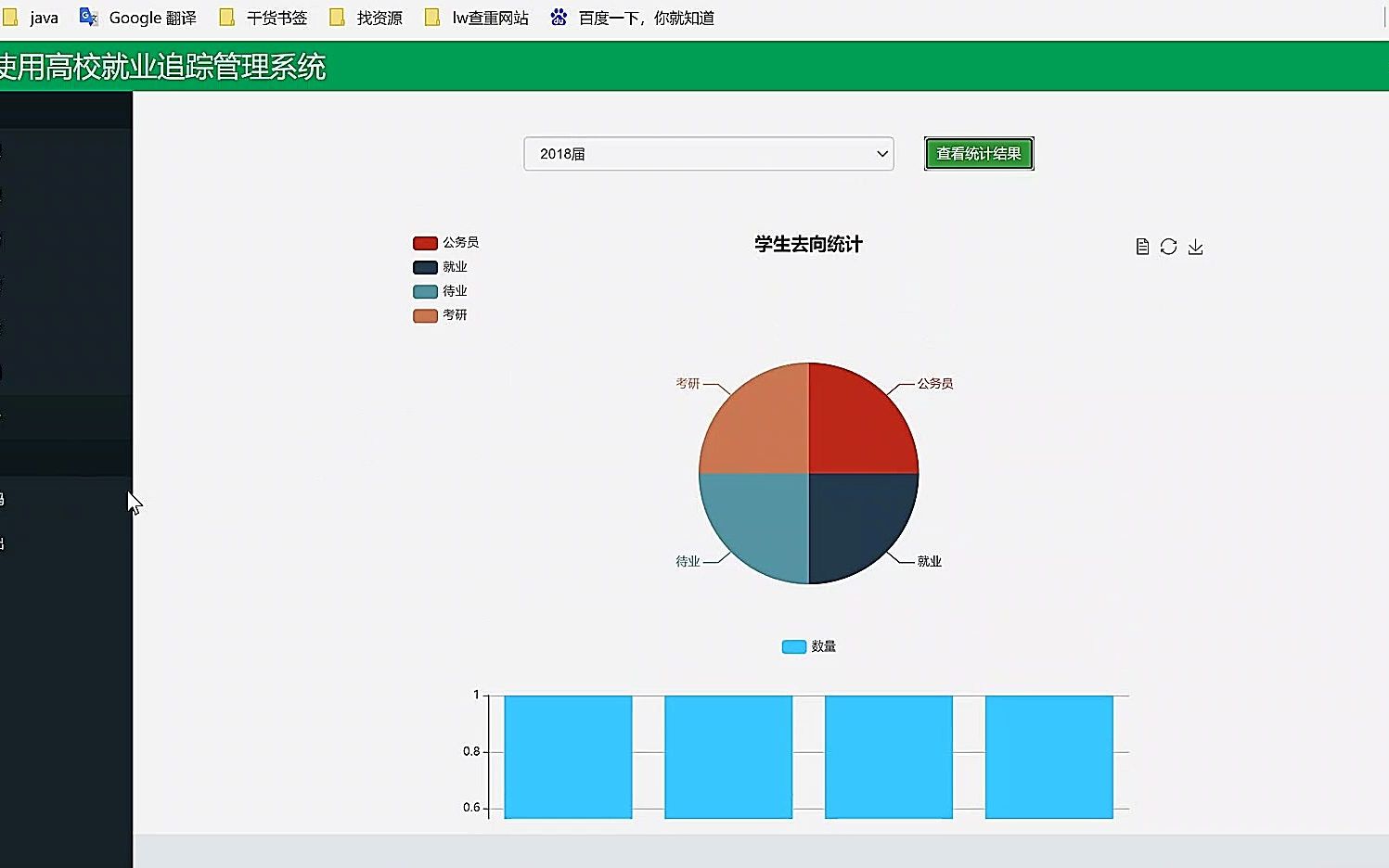Click the Google 翻译 icon on the bookmarks bar
The height and width of the screenshot is (868, 1389).
(x=88, y=17)
